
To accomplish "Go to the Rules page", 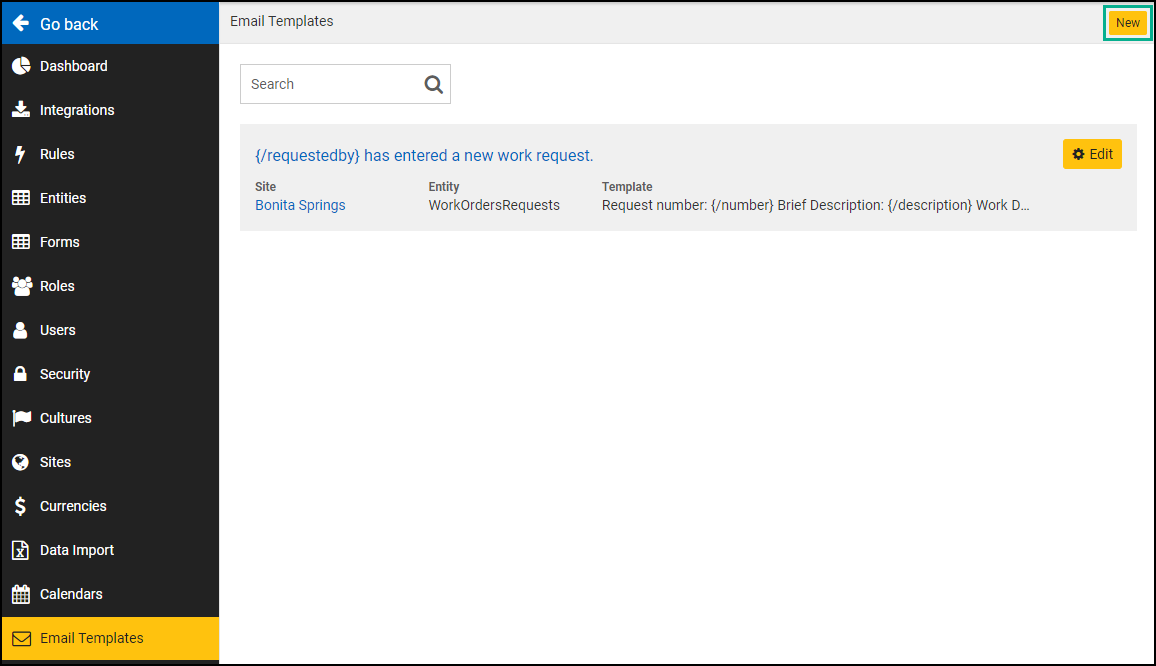I will (111, 154).
